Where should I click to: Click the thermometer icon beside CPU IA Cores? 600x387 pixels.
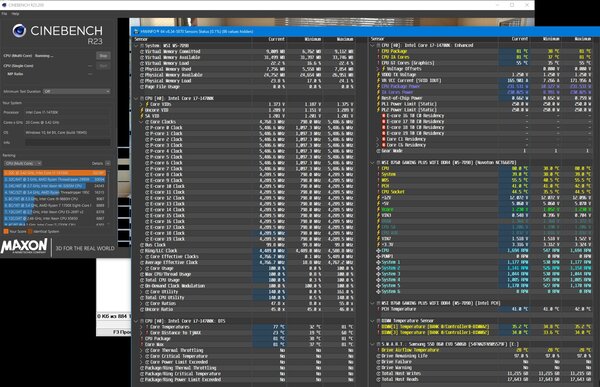pyautogui.click(x=379, y=57)
